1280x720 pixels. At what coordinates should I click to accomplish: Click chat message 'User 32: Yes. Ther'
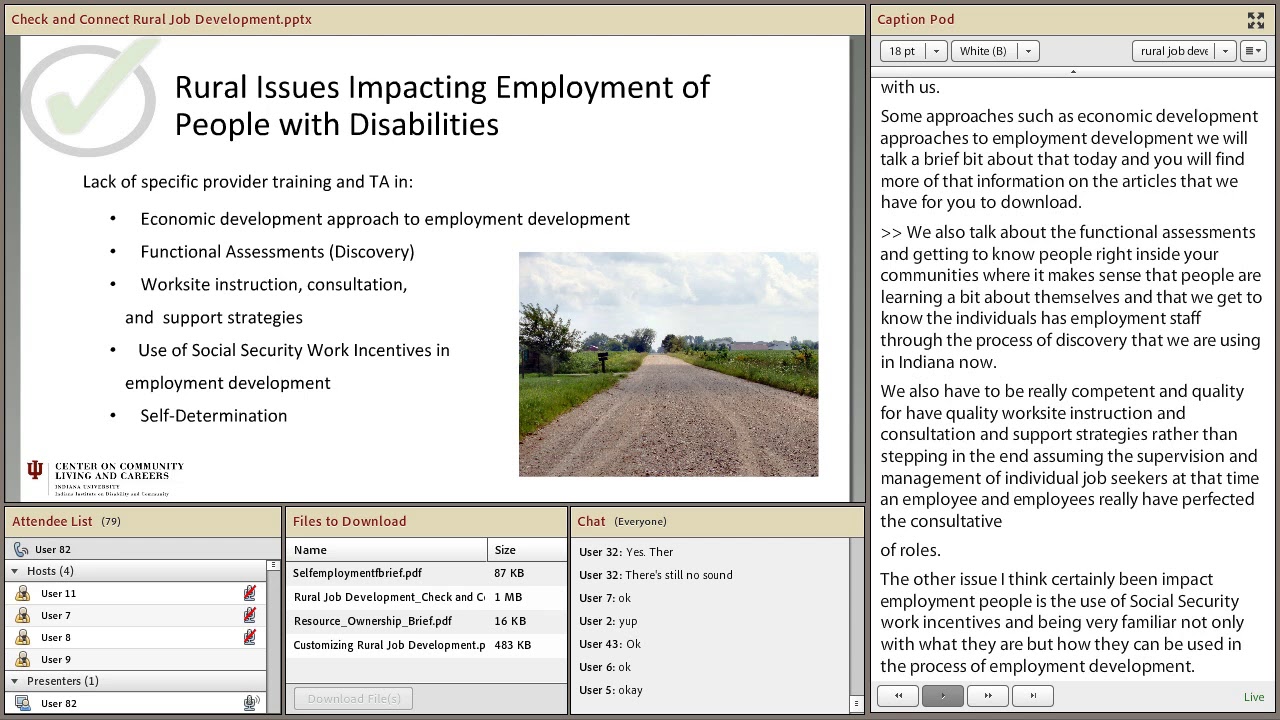(x=626, y=552)
